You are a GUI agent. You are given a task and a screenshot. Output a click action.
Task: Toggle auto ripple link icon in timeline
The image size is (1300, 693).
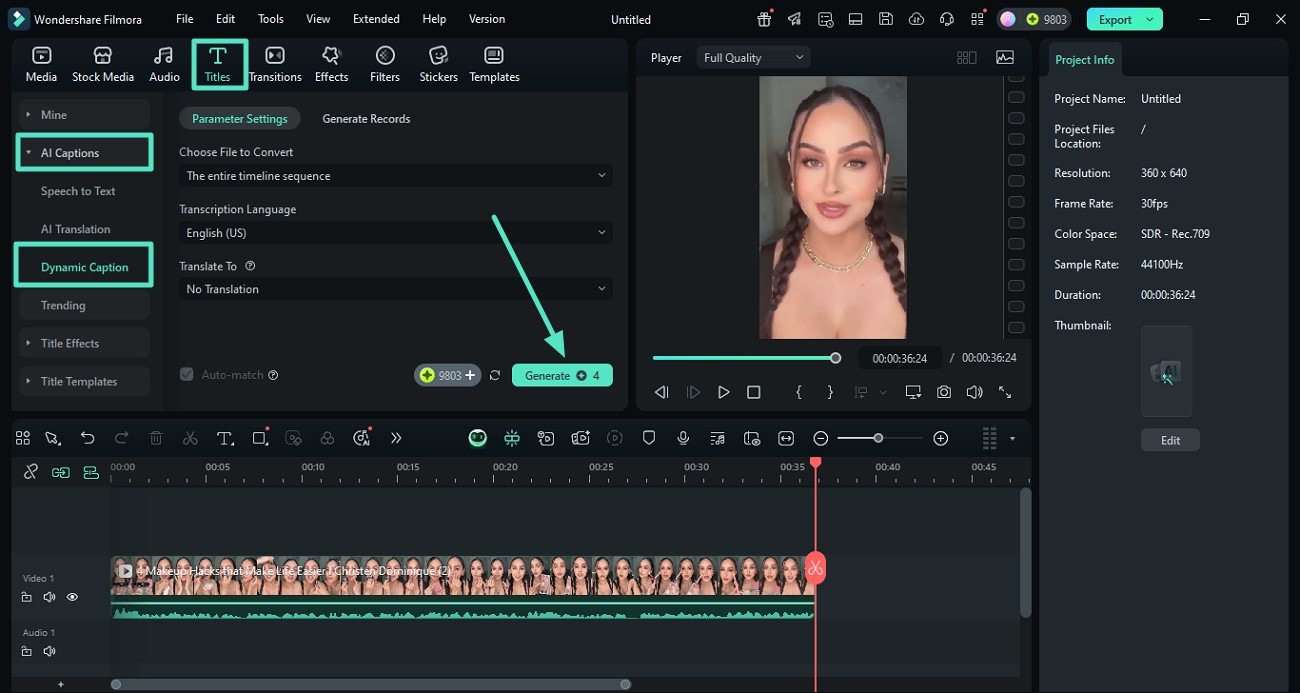tap(61, 472)
